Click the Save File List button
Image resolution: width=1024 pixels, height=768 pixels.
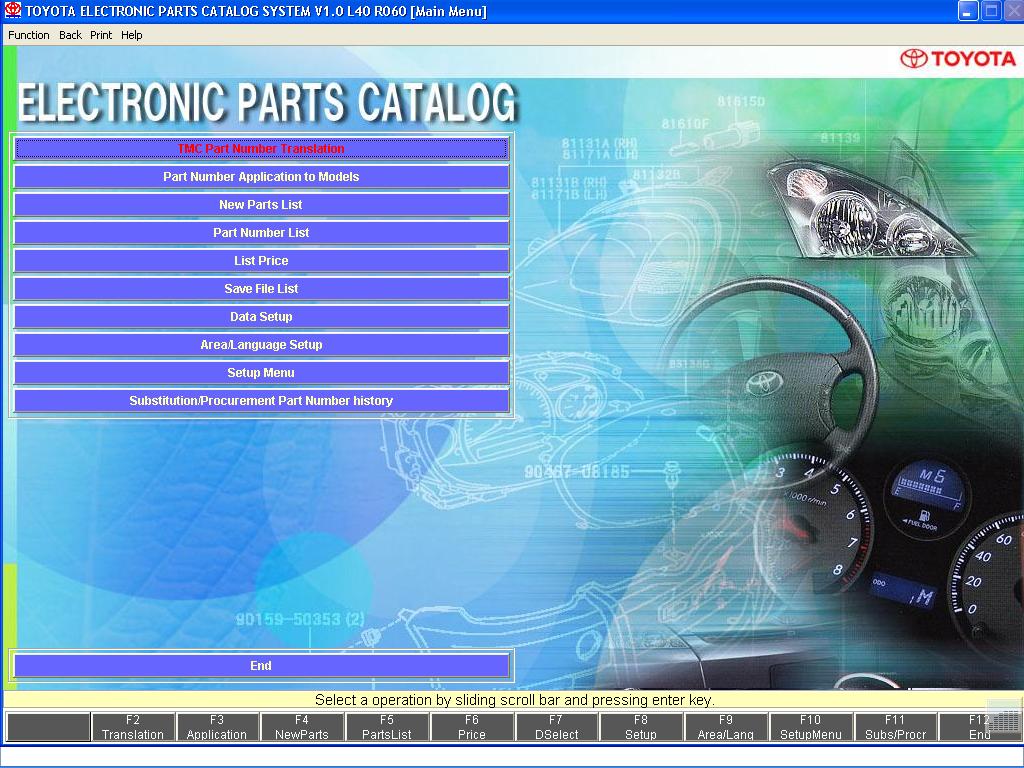tap(261, 289)
